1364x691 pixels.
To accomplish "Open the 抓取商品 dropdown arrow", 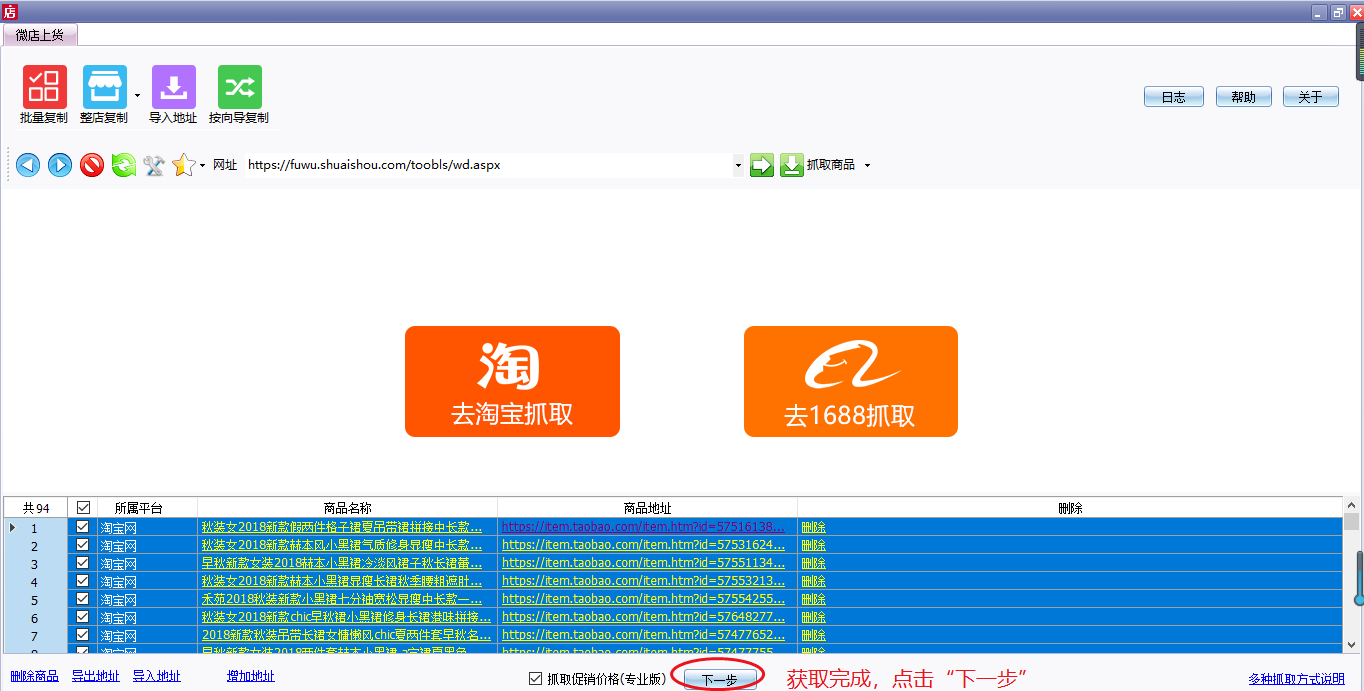I will (867, 166).
